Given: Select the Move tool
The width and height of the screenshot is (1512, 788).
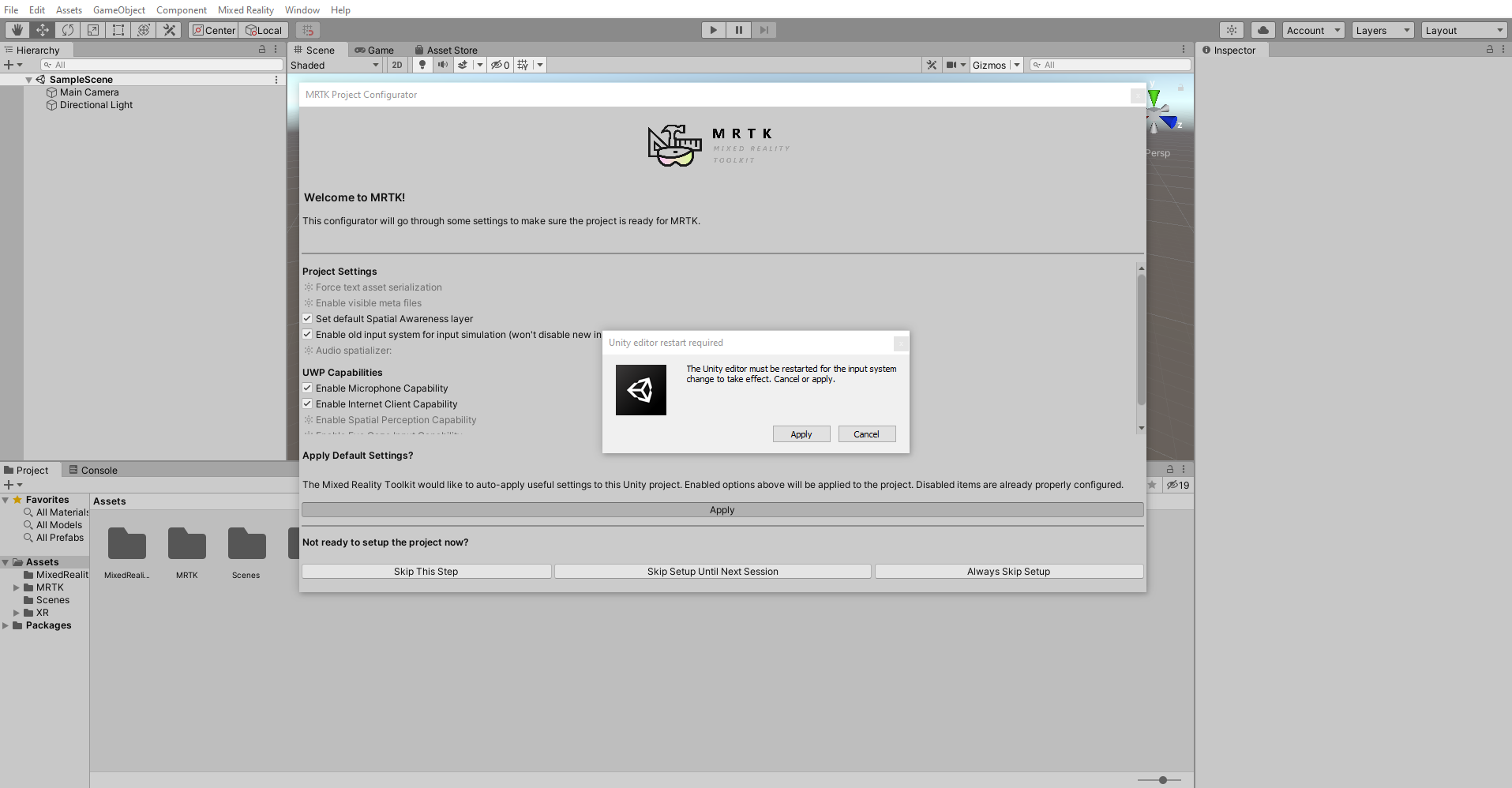Looking at the screenshot, I should pyautogui.click(x=42, y=30).
